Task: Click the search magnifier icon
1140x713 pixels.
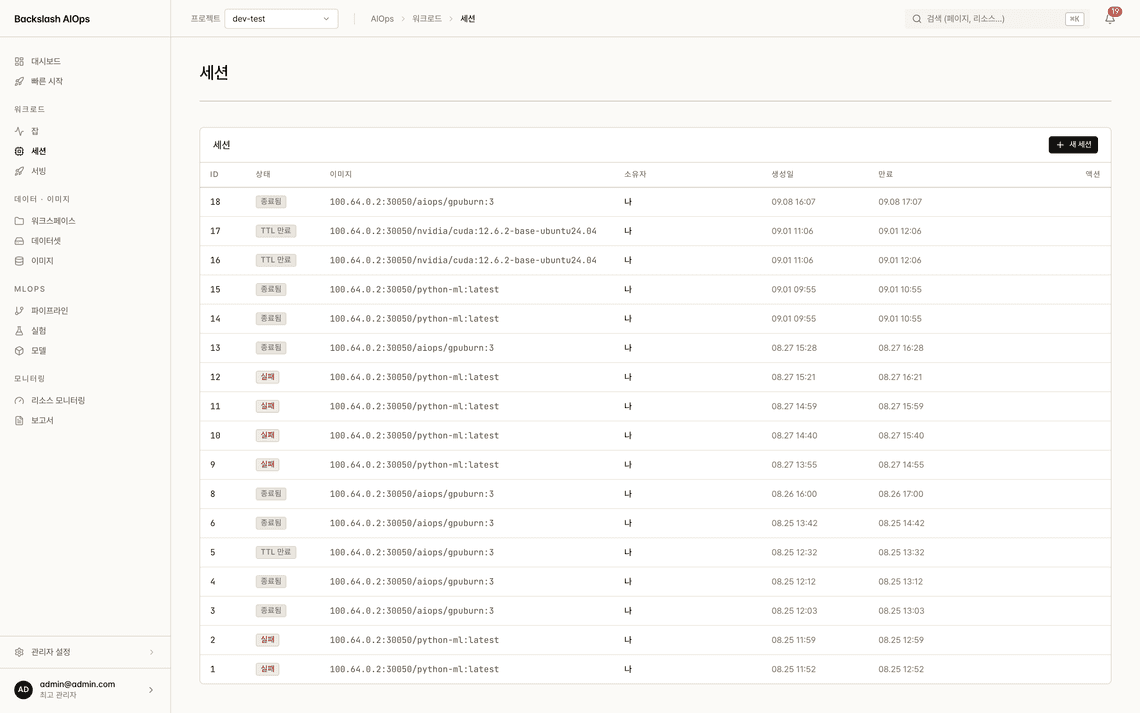Action: coord(917,19)
